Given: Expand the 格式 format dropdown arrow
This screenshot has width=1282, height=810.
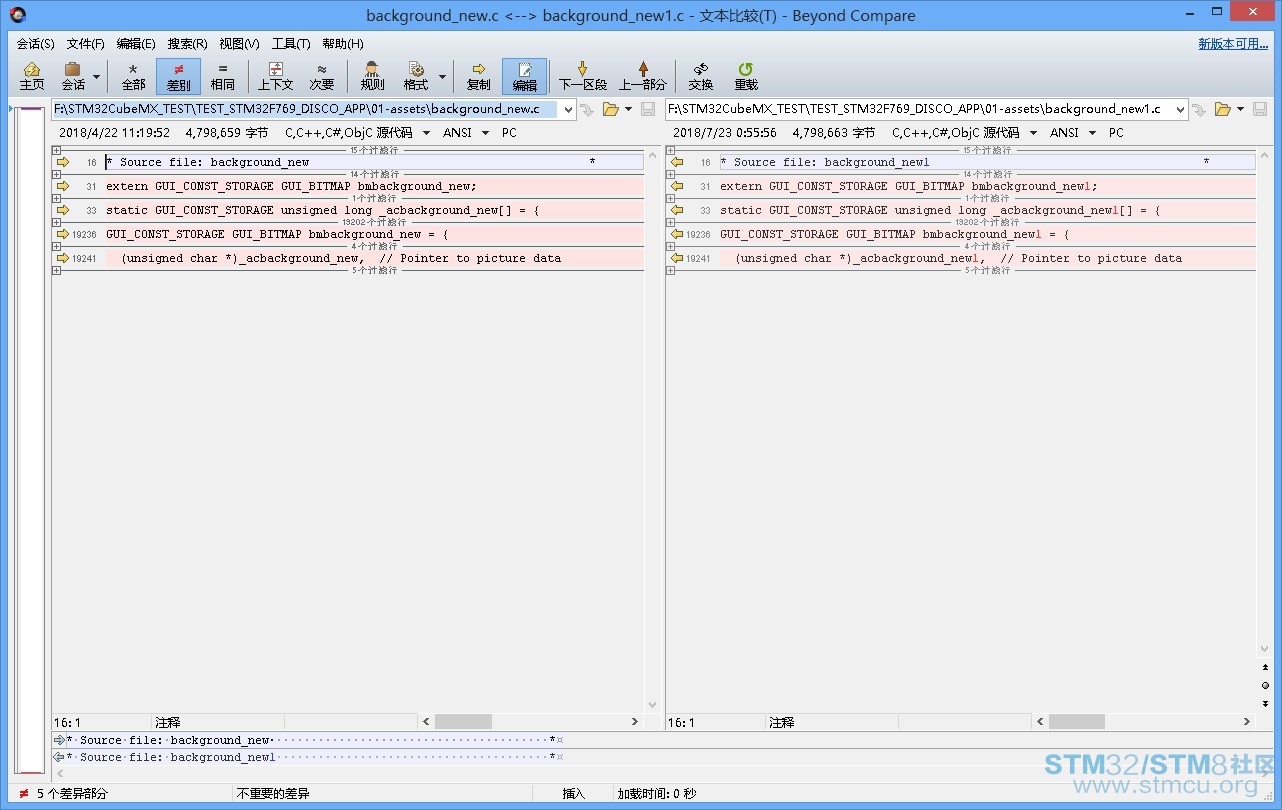Looking at the screenshot, I should tap(442, 77).
